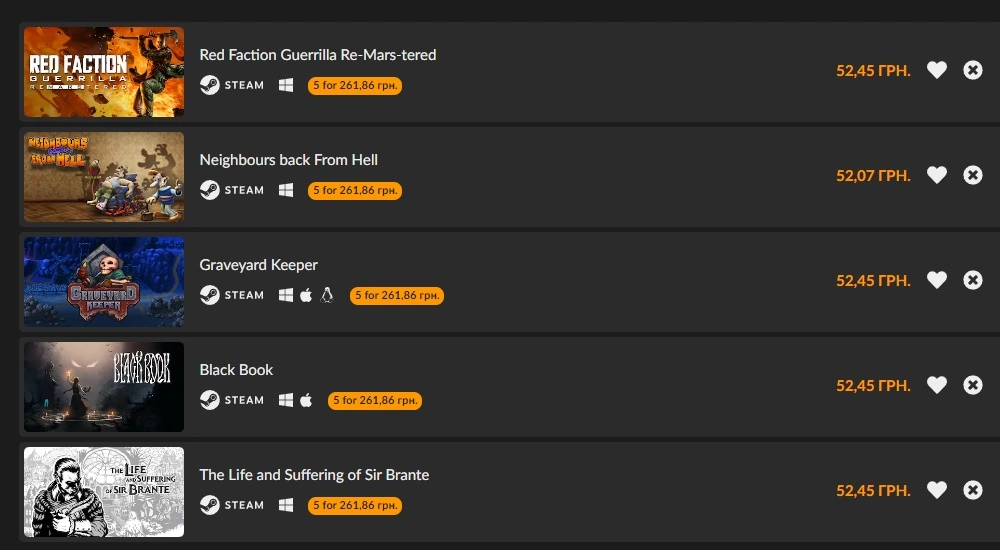
Task: Open Graveyard Keeper cover image
Action: 104,281
